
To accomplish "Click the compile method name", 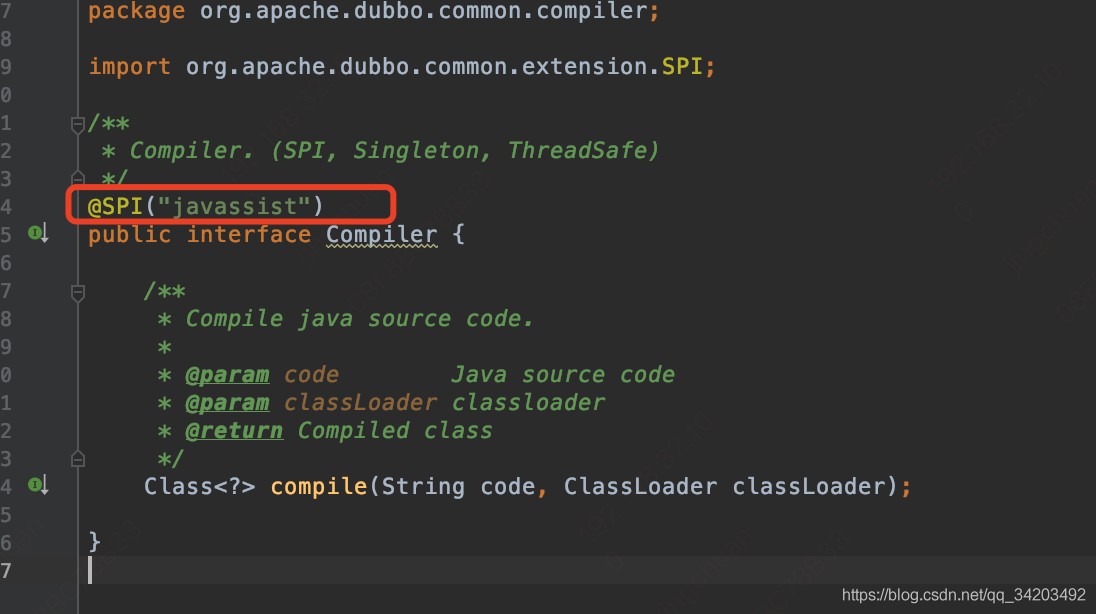I will coord(319,487).
